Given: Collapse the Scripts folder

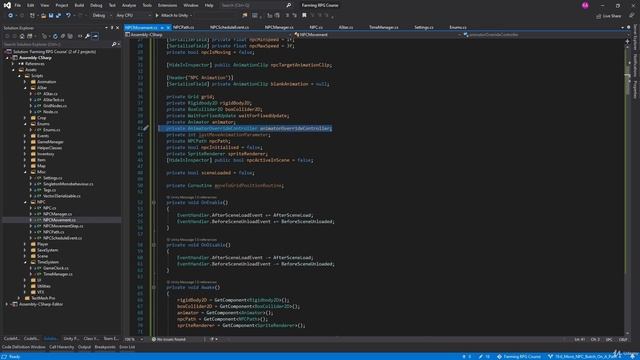Looking at the screenshot, I should tap(19, 76).
